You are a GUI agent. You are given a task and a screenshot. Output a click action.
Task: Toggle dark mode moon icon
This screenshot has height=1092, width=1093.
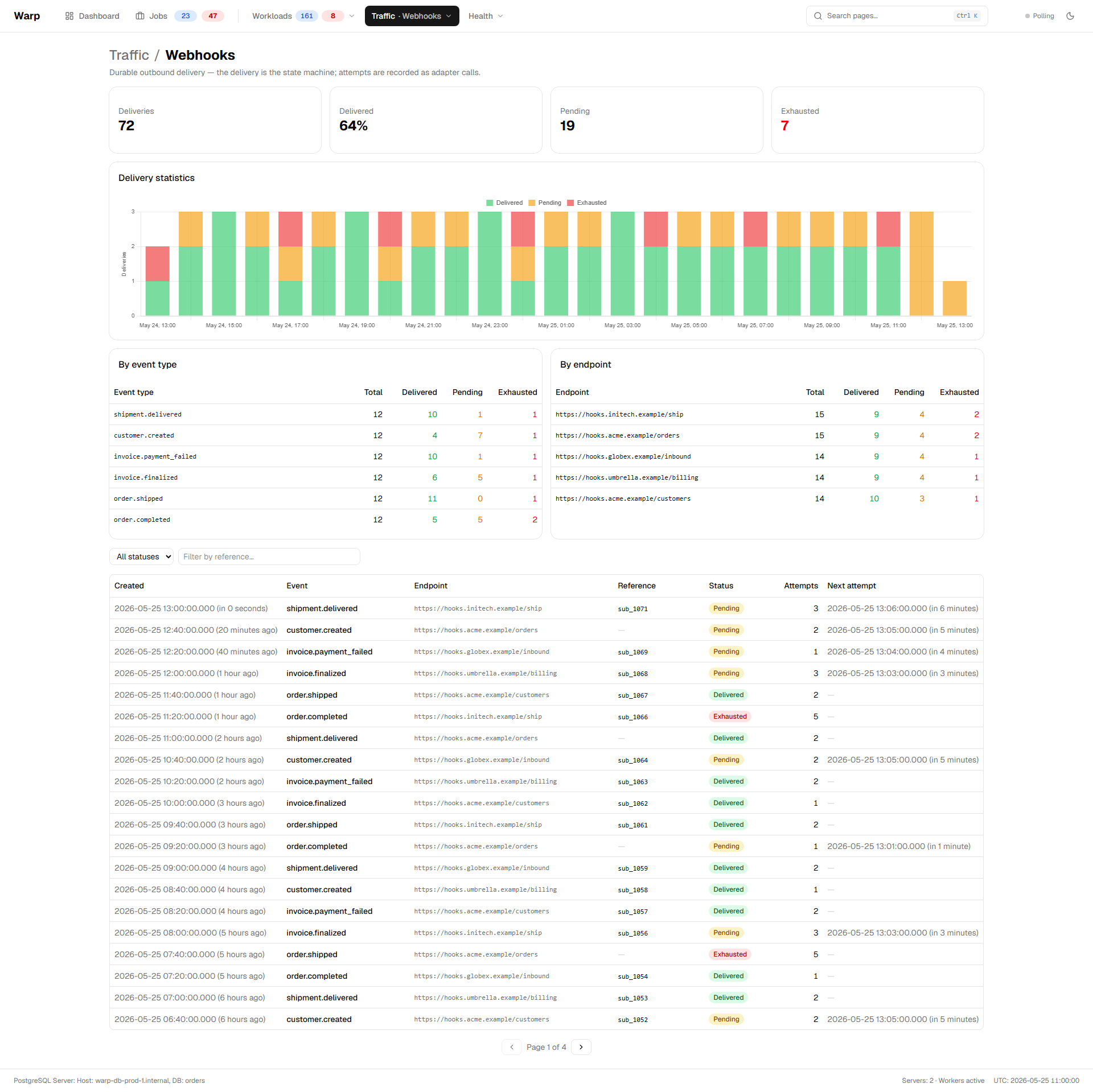pos(1070,16)
